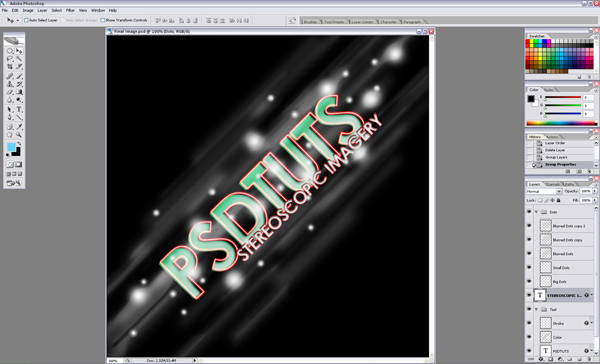
Task: Select the Elliptical Marquee tool
Action: point(10,51)
